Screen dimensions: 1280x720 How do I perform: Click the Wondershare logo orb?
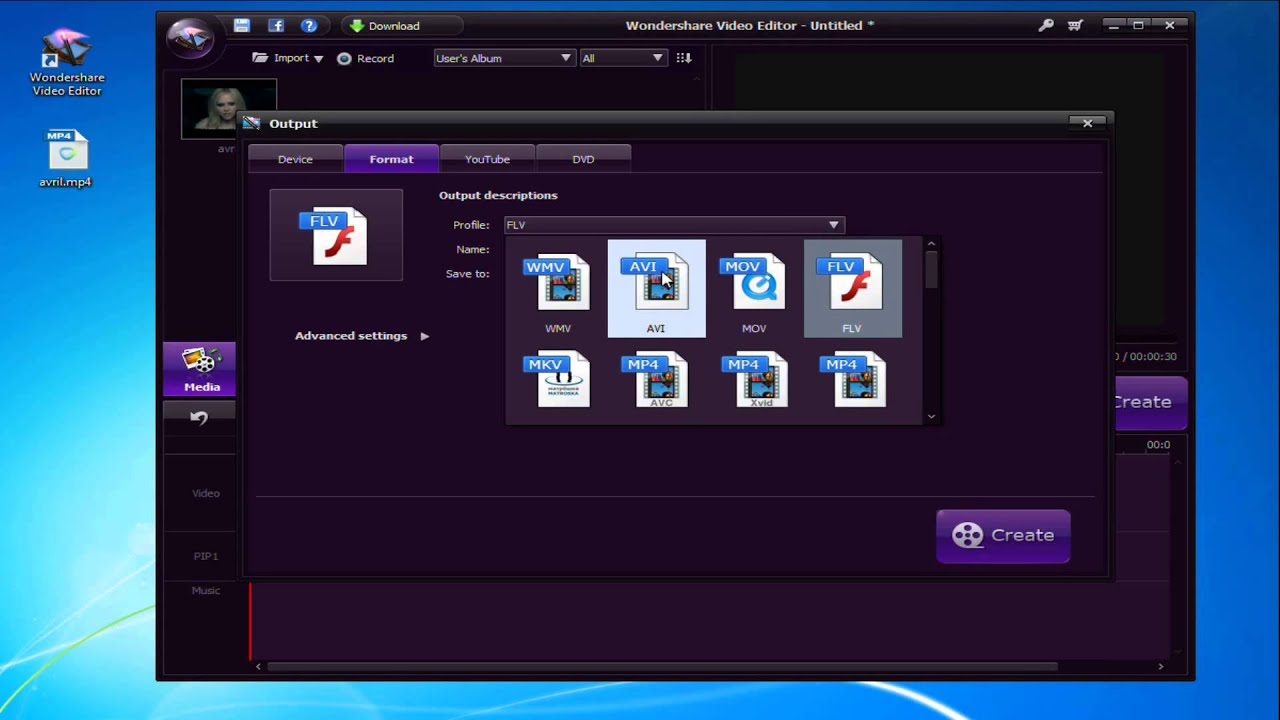[190, 37]
